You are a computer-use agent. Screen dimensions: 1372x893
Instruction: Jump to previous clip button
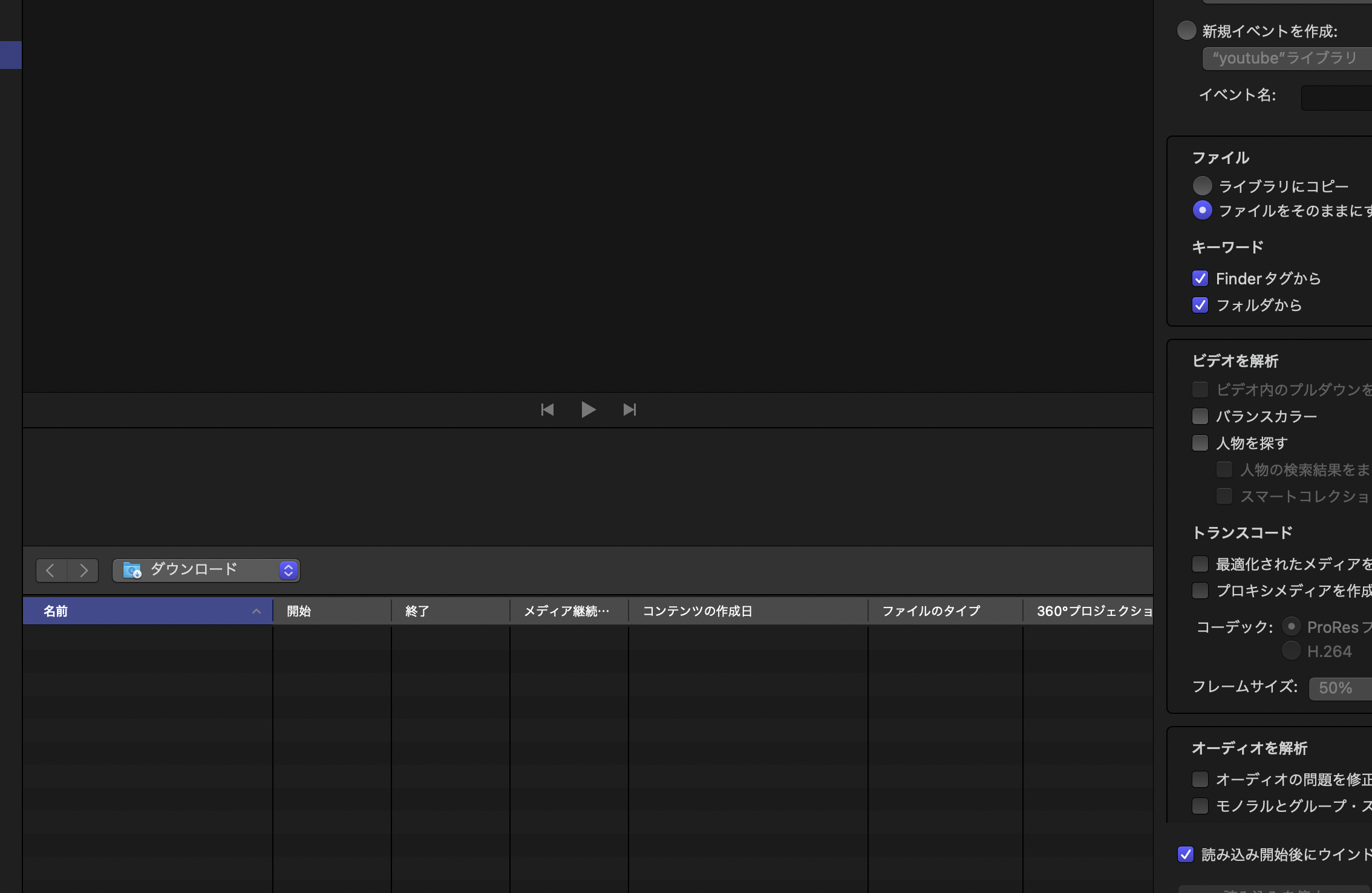[x=547, y=410]
